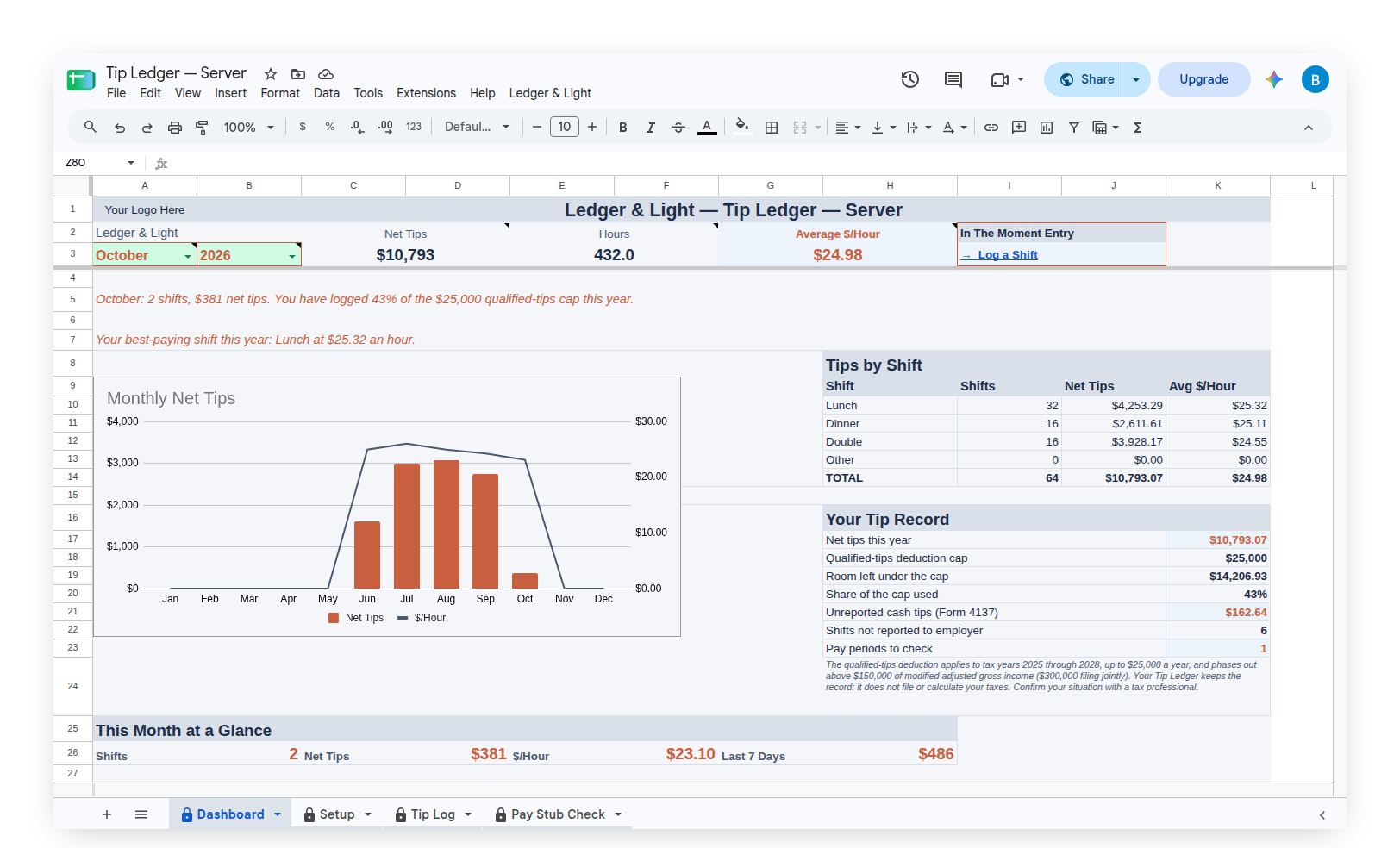
Task: Click the undo arrow in toolbar
Action: [x=120, y=128]
